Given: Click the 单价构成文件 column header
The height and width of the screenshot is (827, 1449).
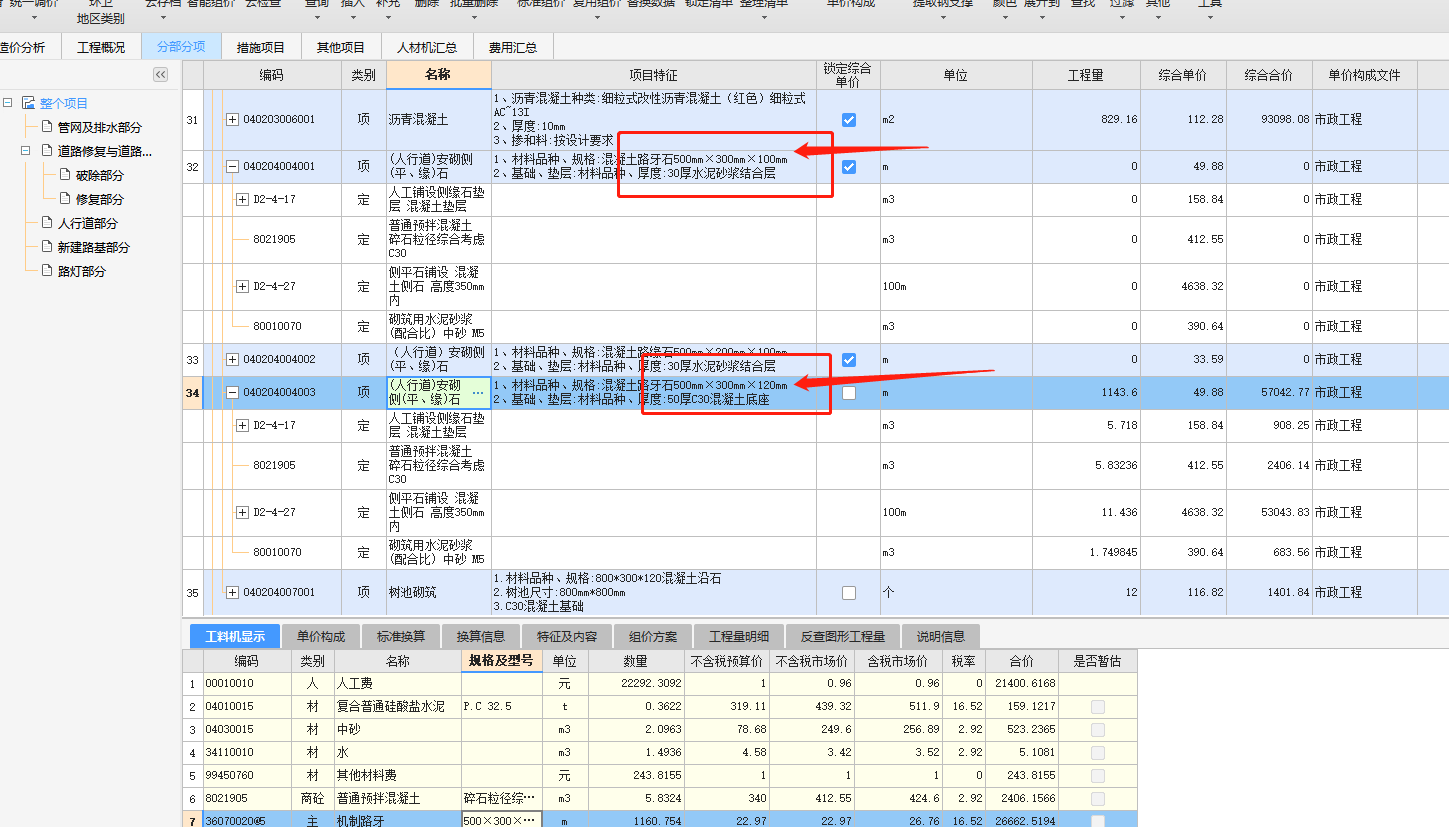Looking at the screenshot, I should coord(1365,75).
